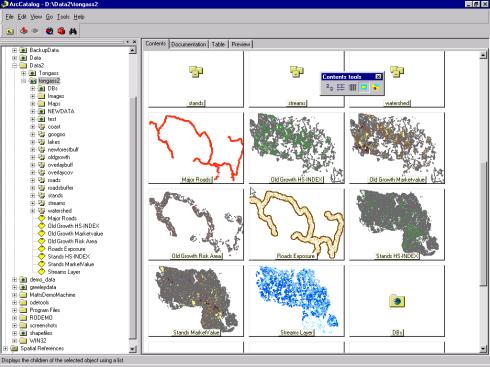Select List view in Contents tools
The height and width of the screenshot is (367, 490).
(x=341, y=88)
